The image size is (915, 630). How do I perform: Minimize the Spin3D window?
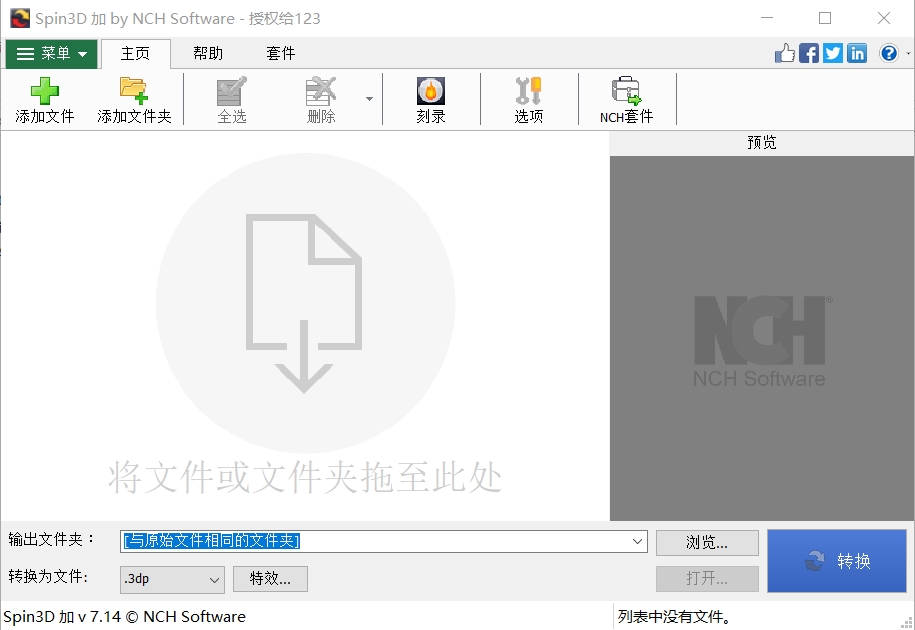pos(767,18)
